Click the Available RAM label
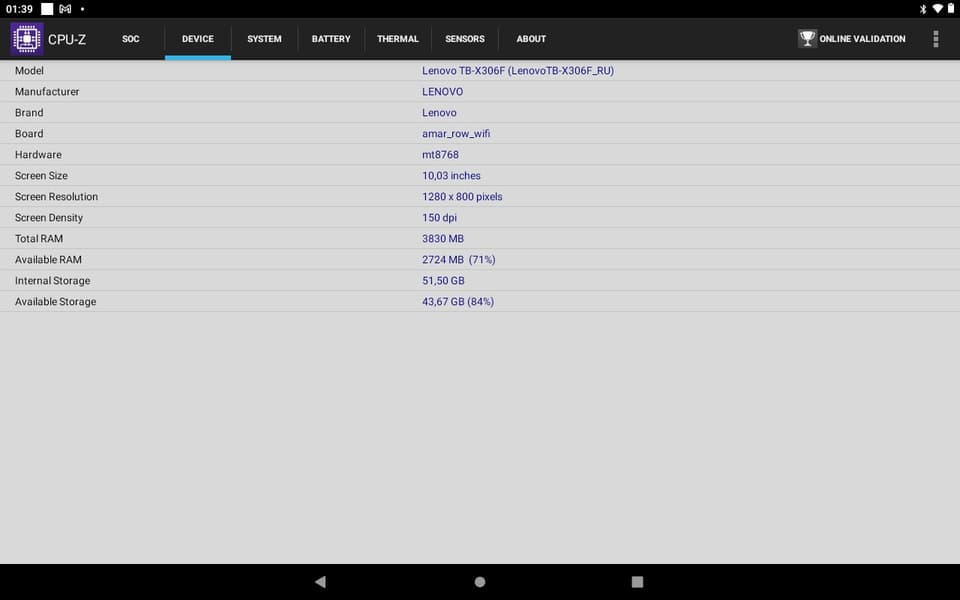The image size is (960, 600). tap(48, 260)
